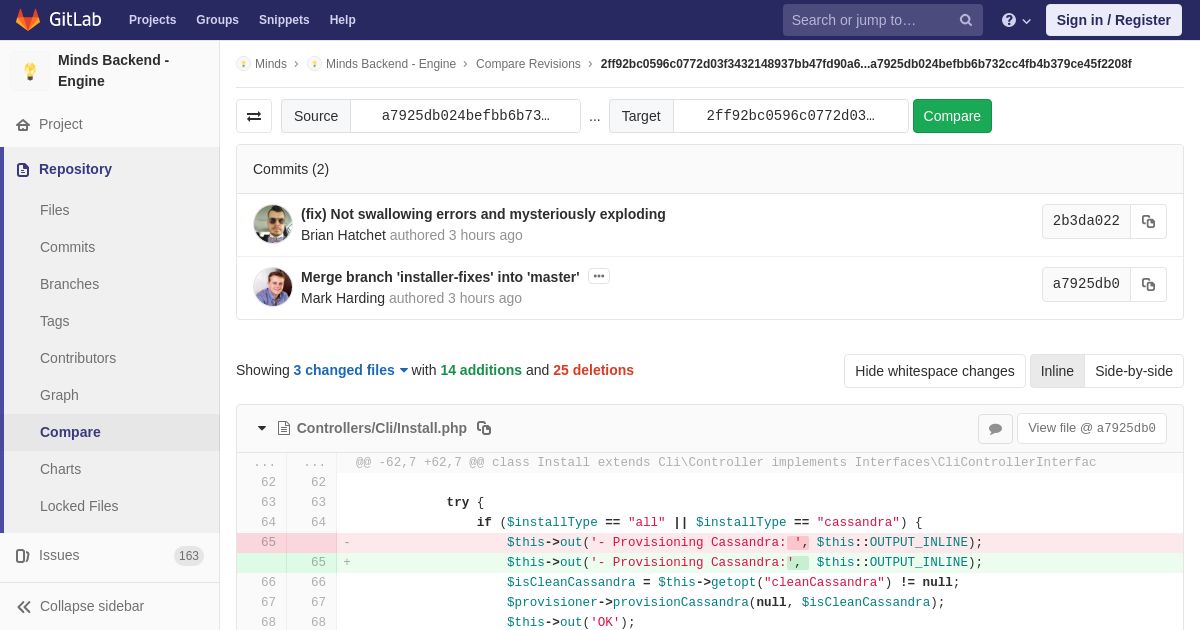Click Sign in / Register

[1114, 20]
